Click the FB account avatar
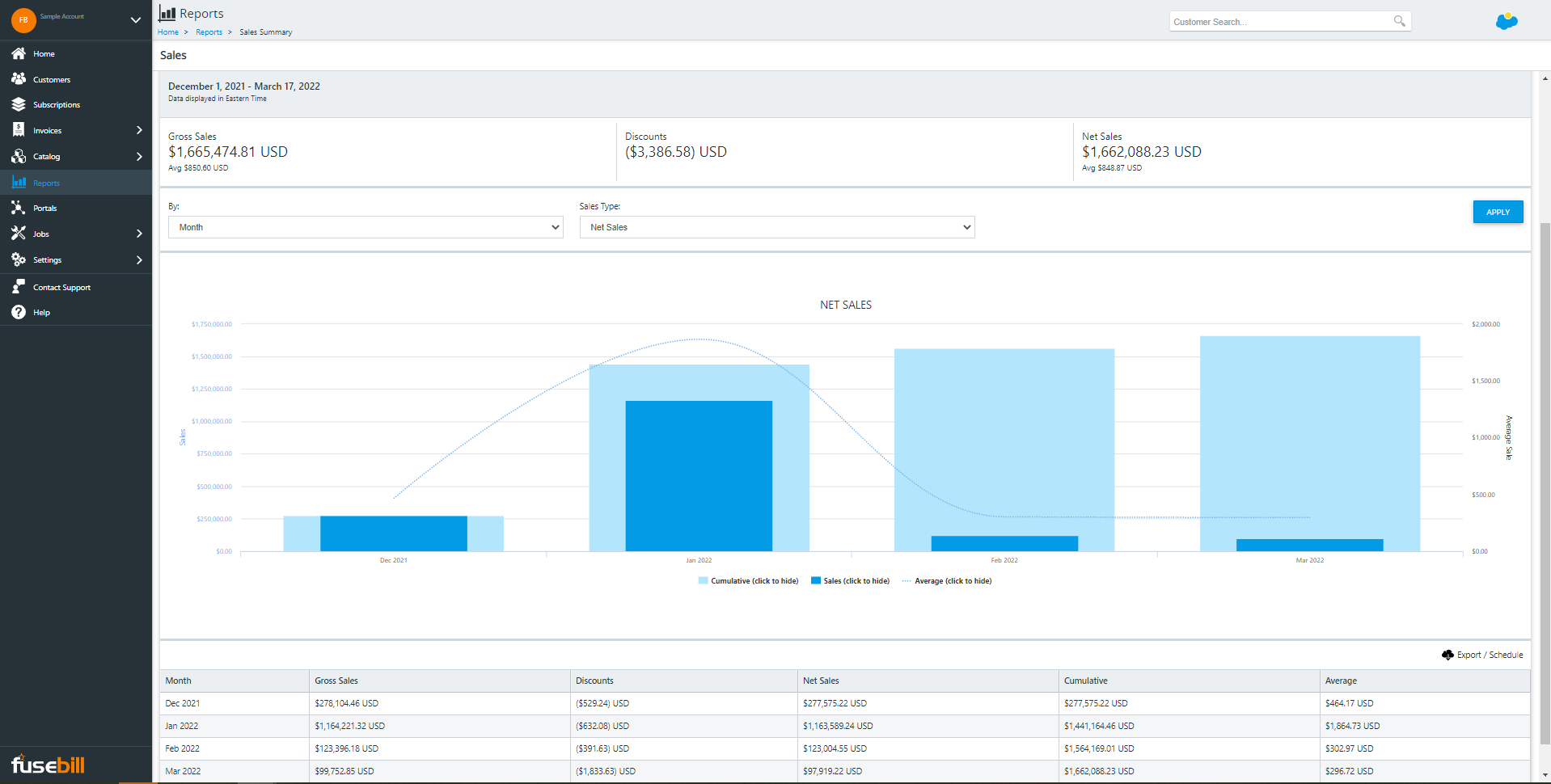 click(23, 20)
